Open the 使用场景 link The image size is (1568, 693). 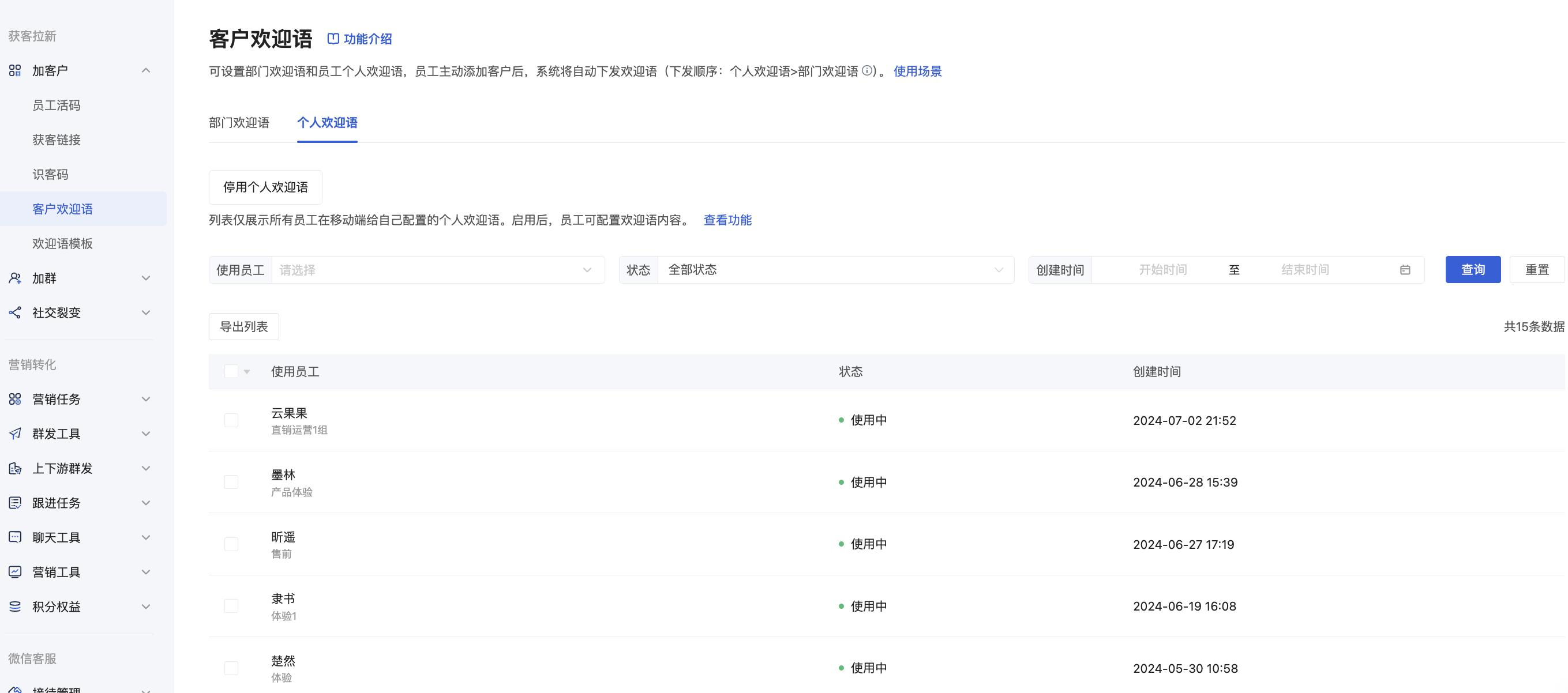(x=917, y=71)
